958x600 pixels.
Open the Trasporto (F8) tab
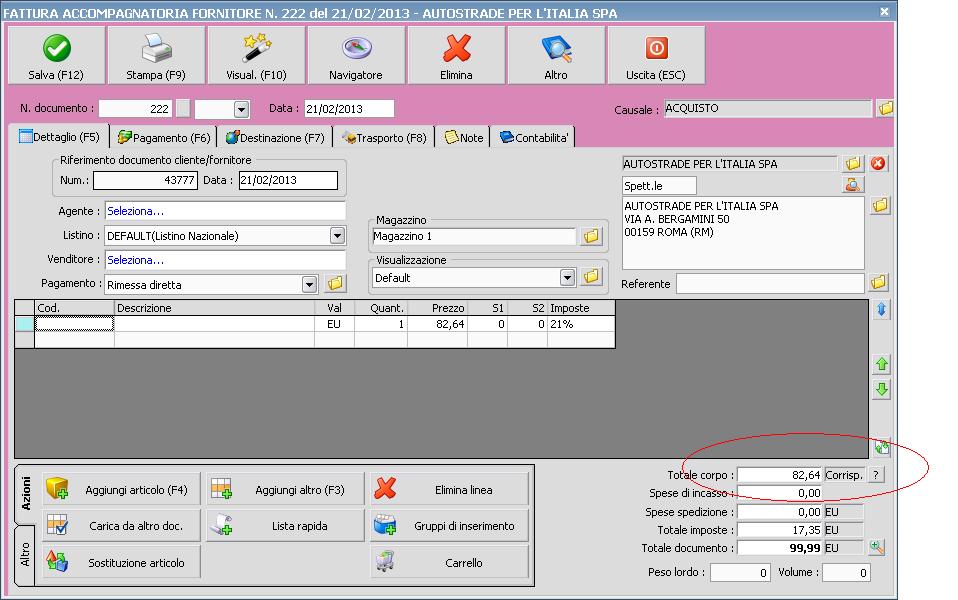(x=384, y=138)
